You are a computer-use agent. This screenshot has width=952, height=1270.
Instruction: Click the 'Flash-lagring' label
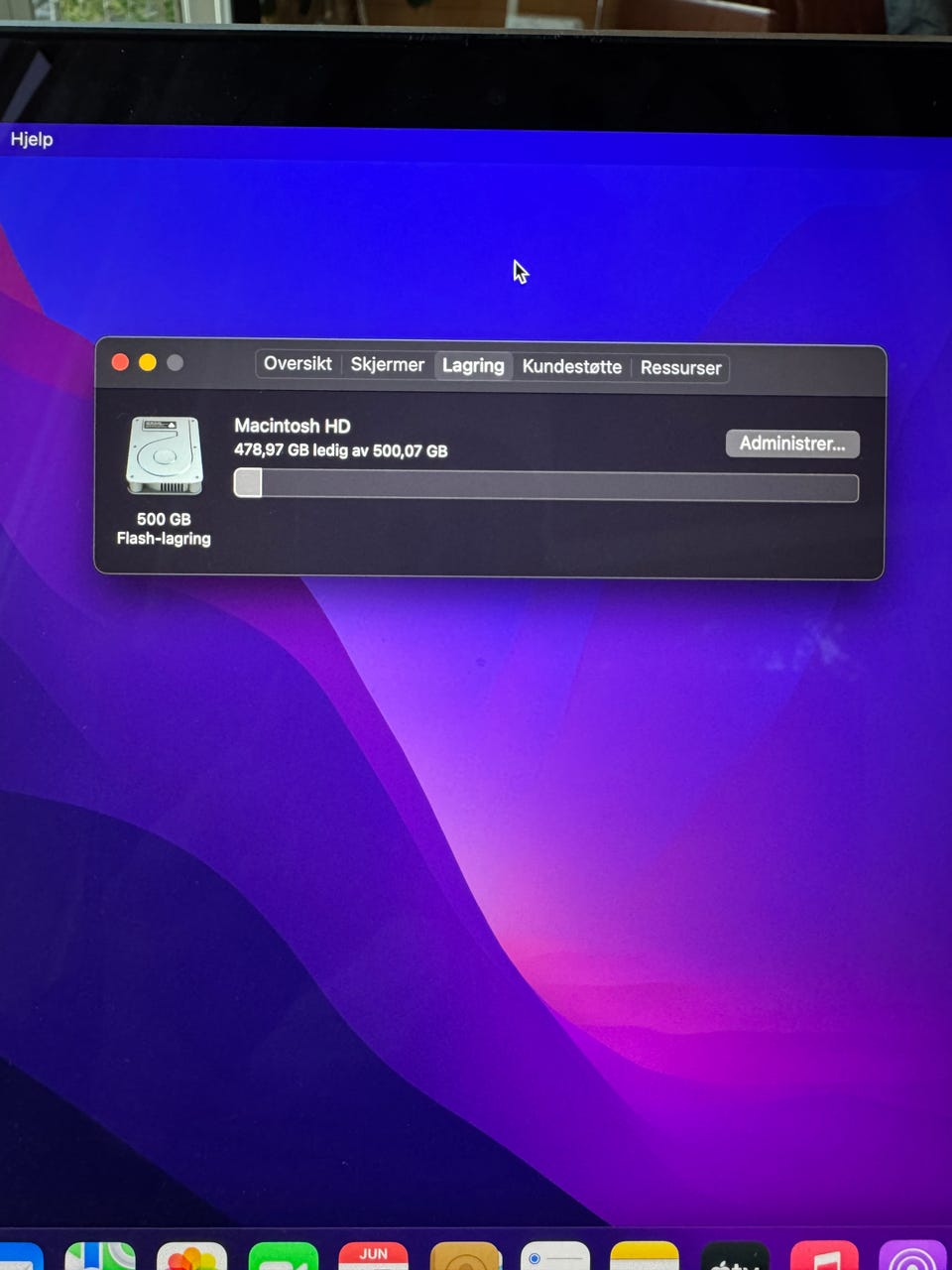[164, 539]
